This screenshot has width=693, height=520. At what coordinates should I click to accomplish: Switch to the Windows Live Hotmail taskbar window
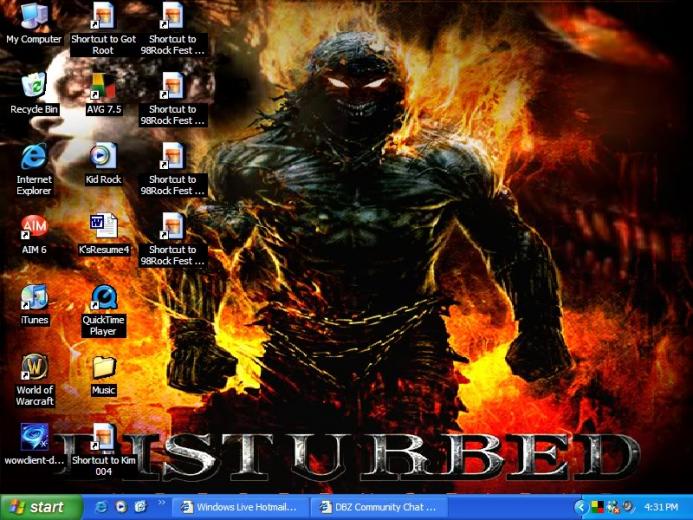[240, 507]
